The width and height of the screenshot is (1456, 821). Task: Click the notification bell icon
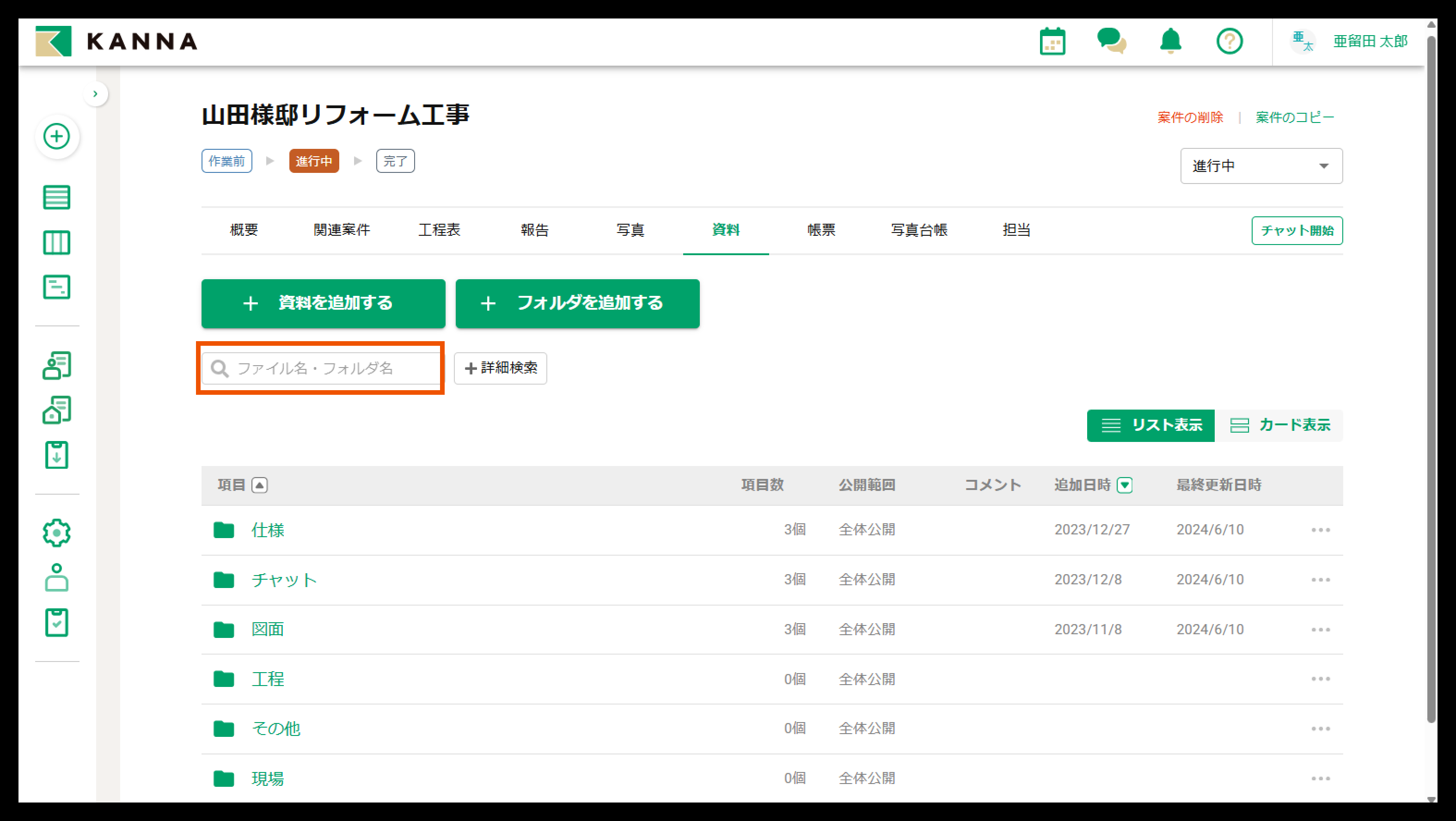[1170, 41]
